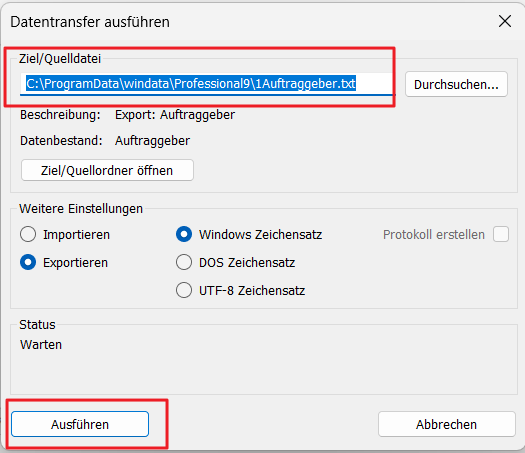Click the 'Warten' status text

[41, 345]
